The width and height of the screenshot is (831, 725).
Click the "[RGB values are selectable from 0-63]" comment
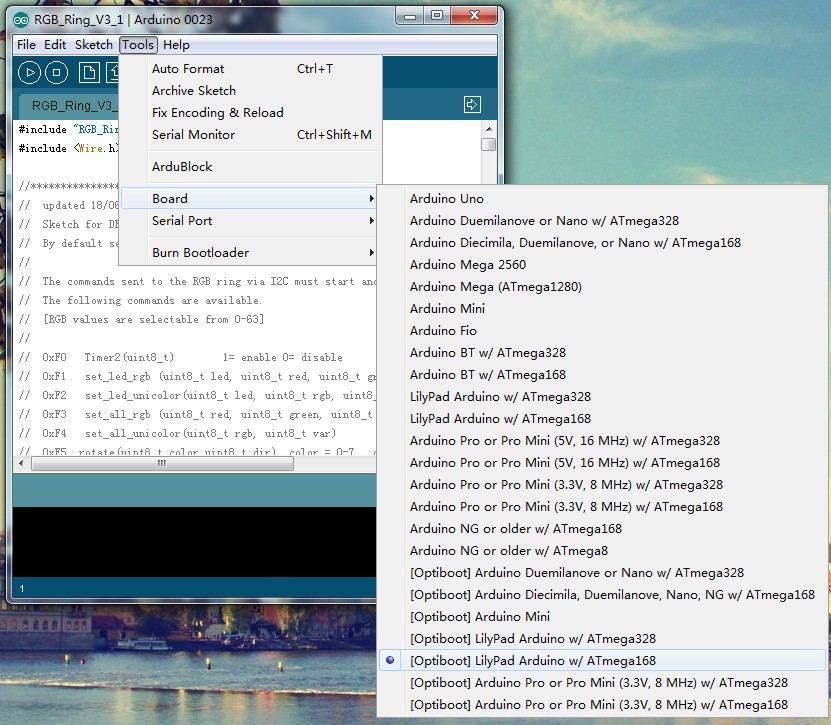point(153,319)
